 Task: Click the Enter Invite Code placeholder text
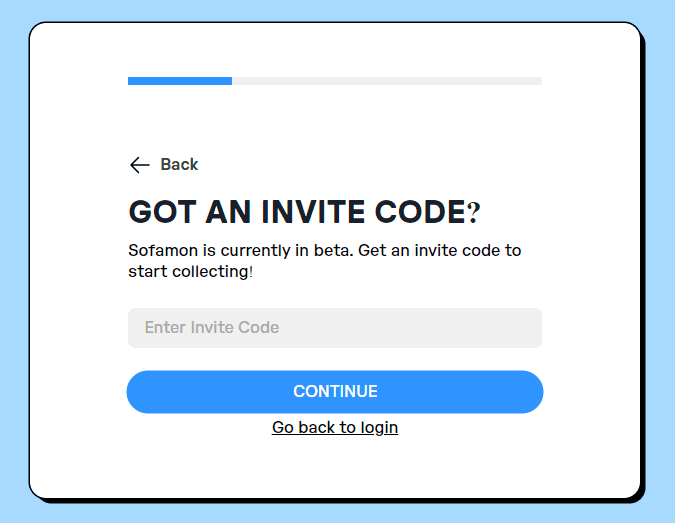[x=212, y=328]
